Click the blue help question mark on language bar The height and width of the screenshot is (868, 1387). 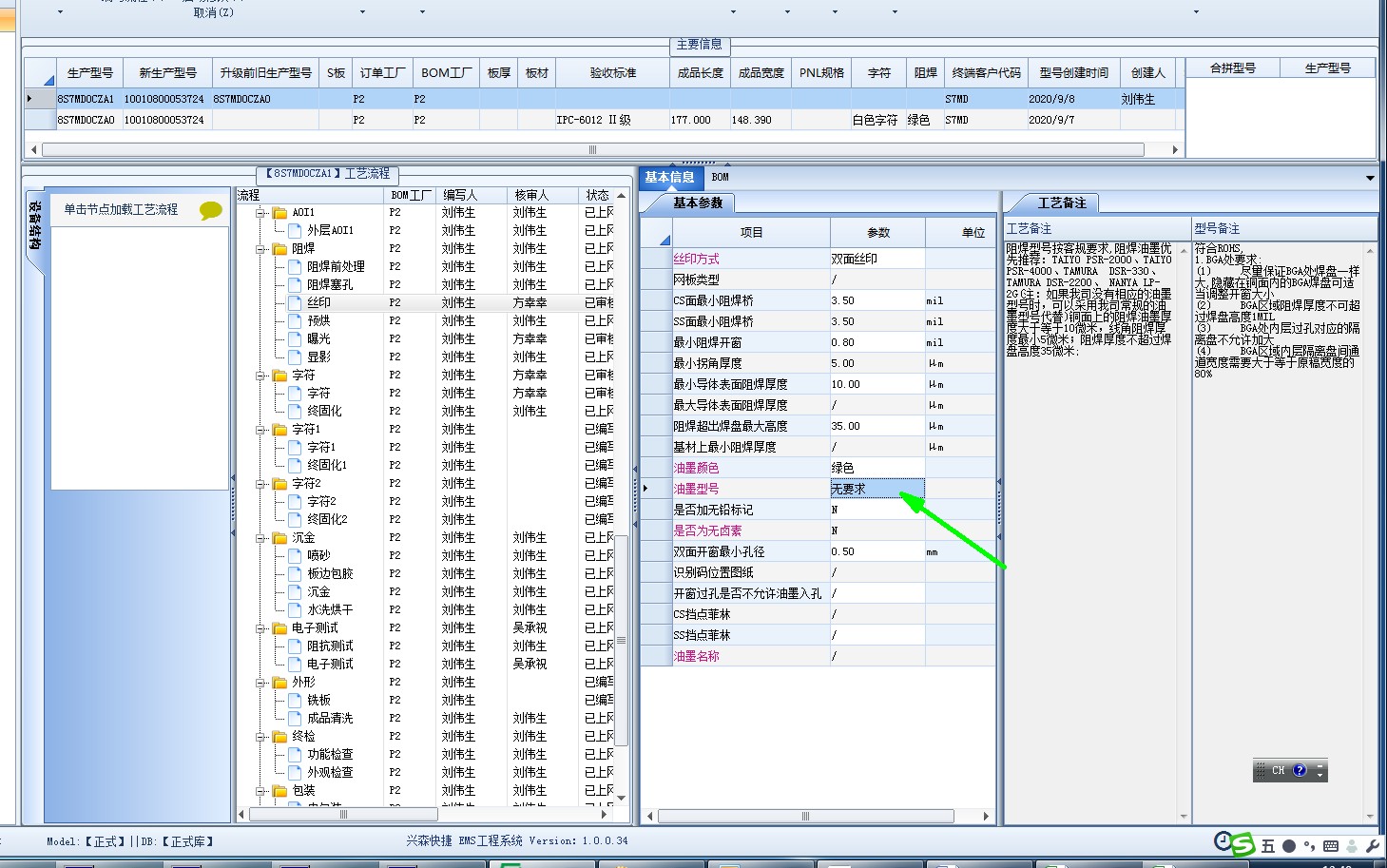pos(1300,770)
